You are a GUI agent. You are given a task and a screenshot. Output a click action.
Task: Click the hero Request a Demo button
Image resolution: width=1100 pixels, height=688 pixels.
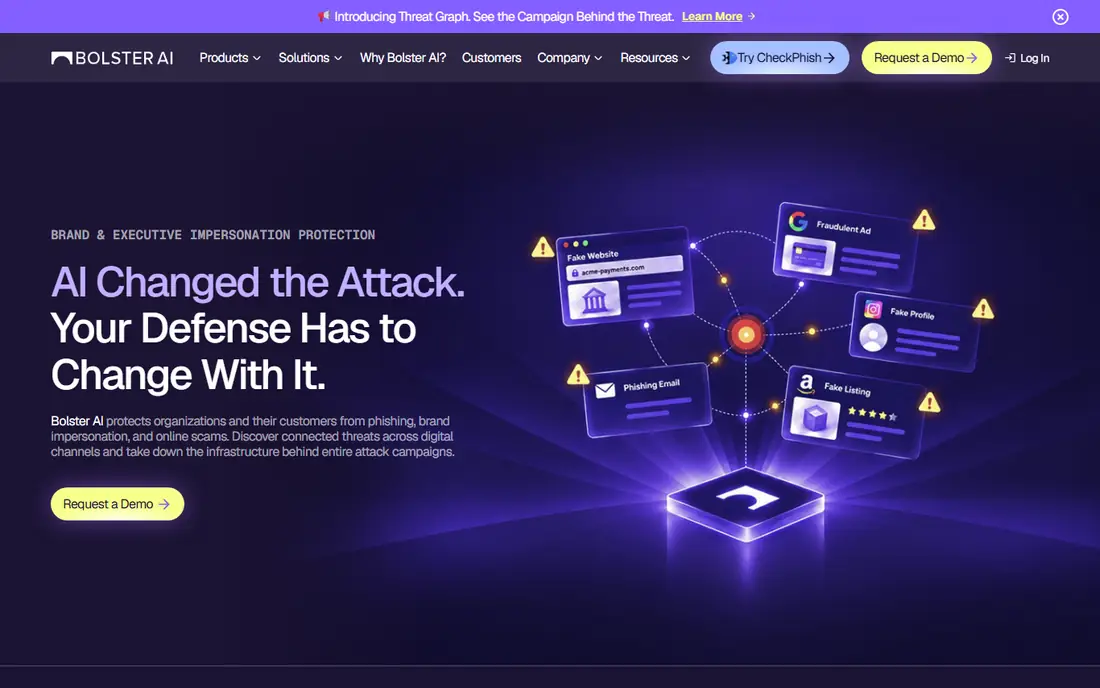[x=117, y=504]
